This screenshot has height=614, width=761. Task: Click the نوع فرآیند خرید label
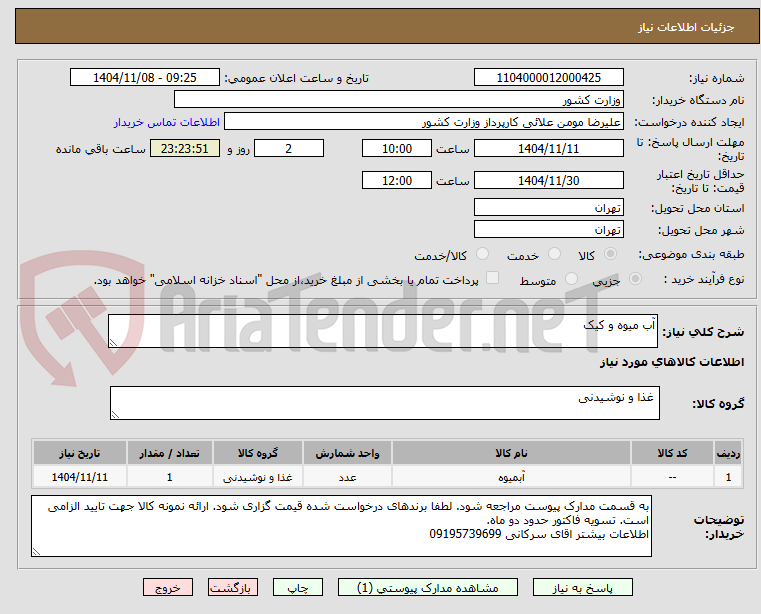point(704,279)
